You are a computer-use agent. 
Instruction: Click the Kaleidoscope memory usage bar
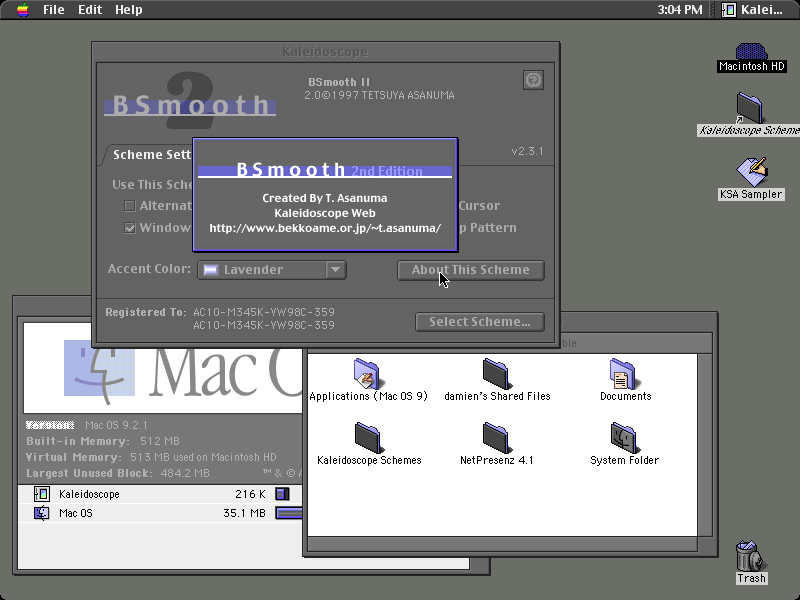282,494
